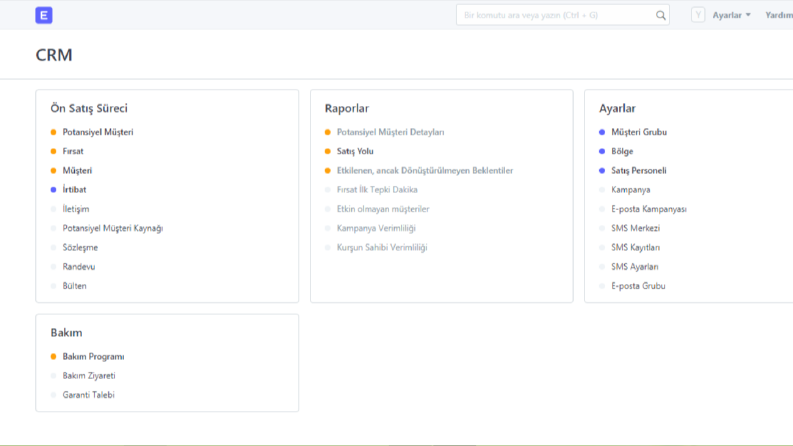
Task: Click blue dot beside Bölge
Action: 602,151
